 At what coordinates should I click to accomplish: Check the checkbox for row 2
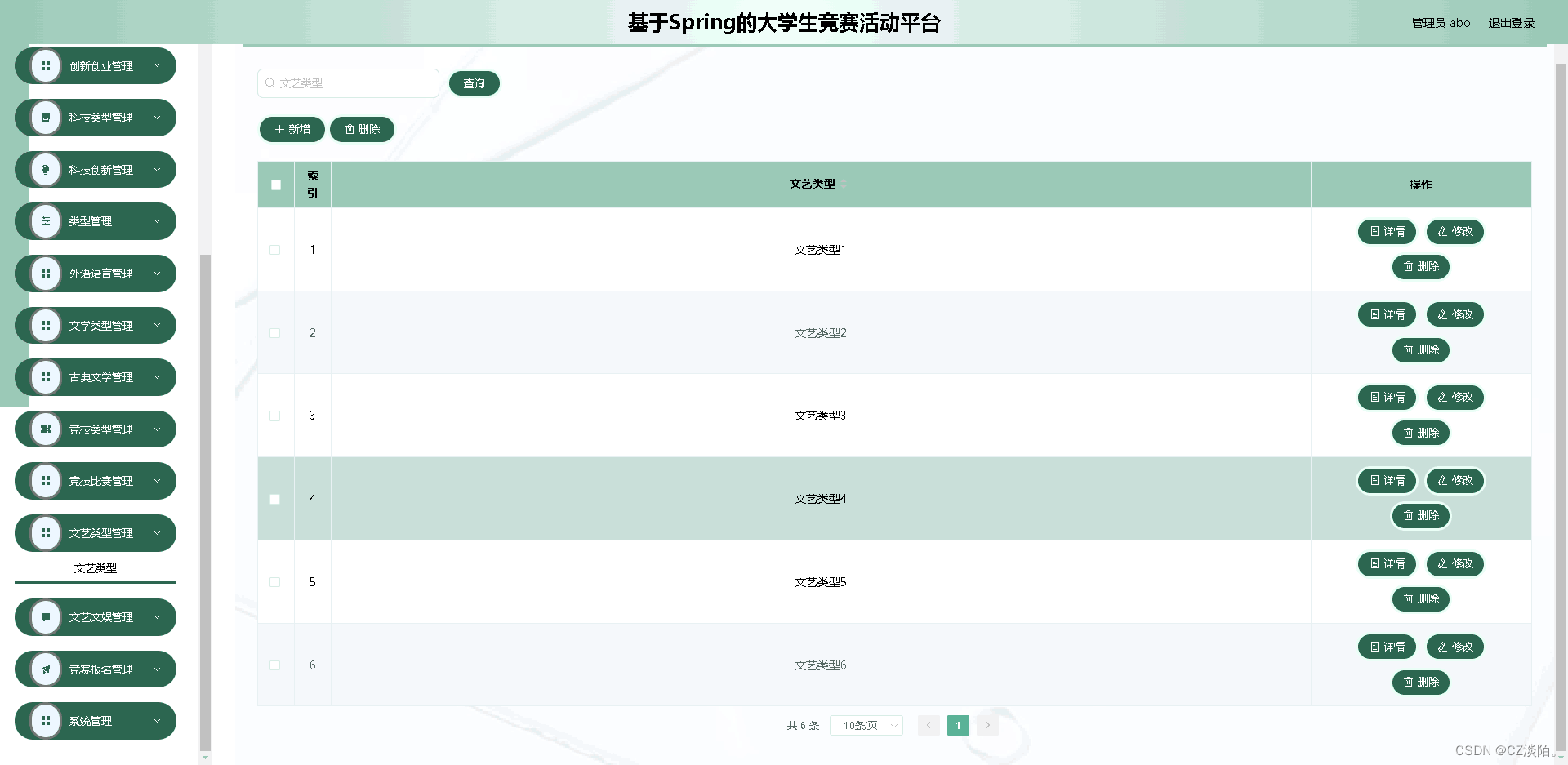pos(275,333)
